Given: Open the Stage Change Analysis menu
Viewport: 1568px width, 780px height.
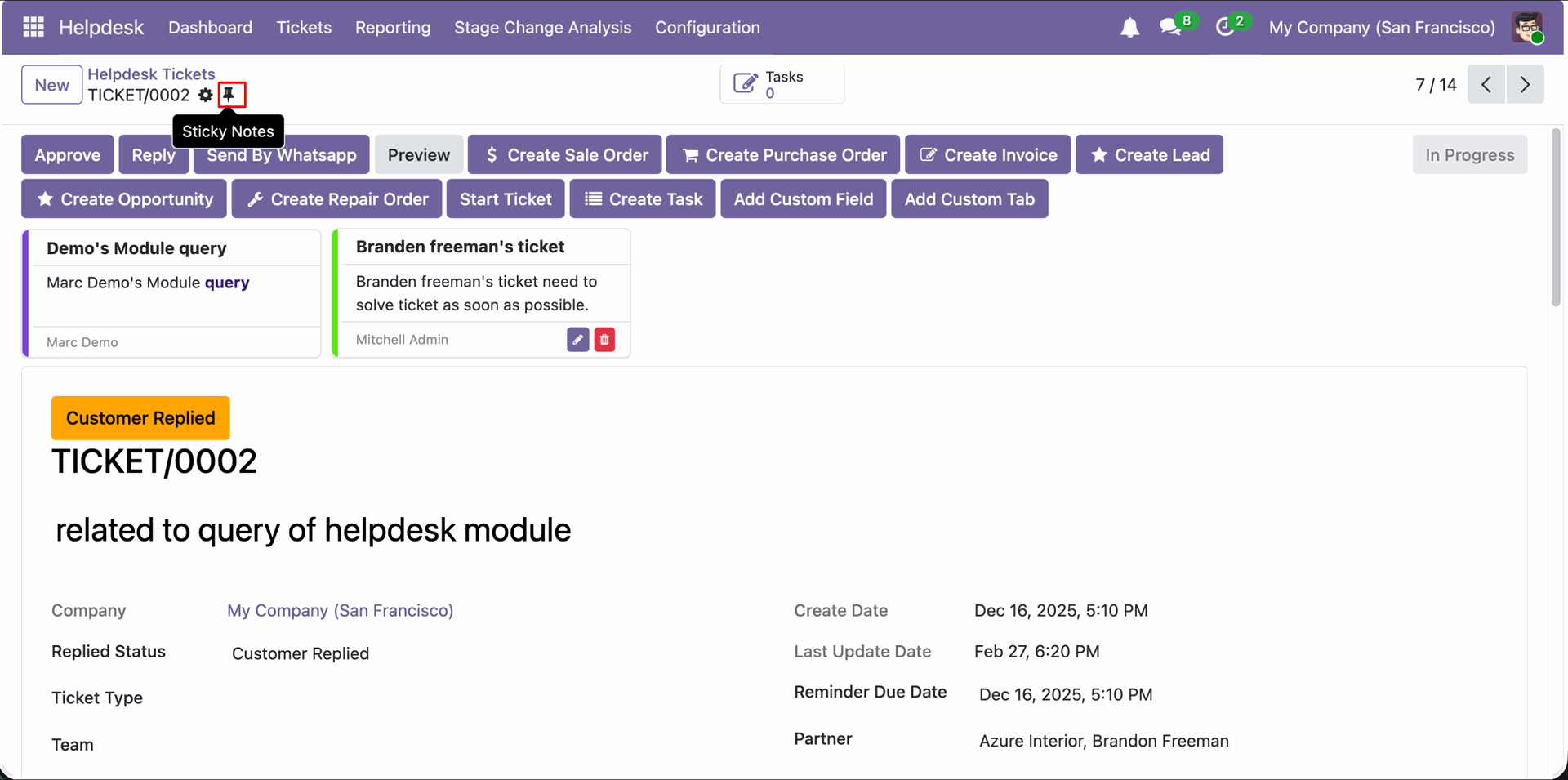Looking at the screenshot, I should pos(542,28).
